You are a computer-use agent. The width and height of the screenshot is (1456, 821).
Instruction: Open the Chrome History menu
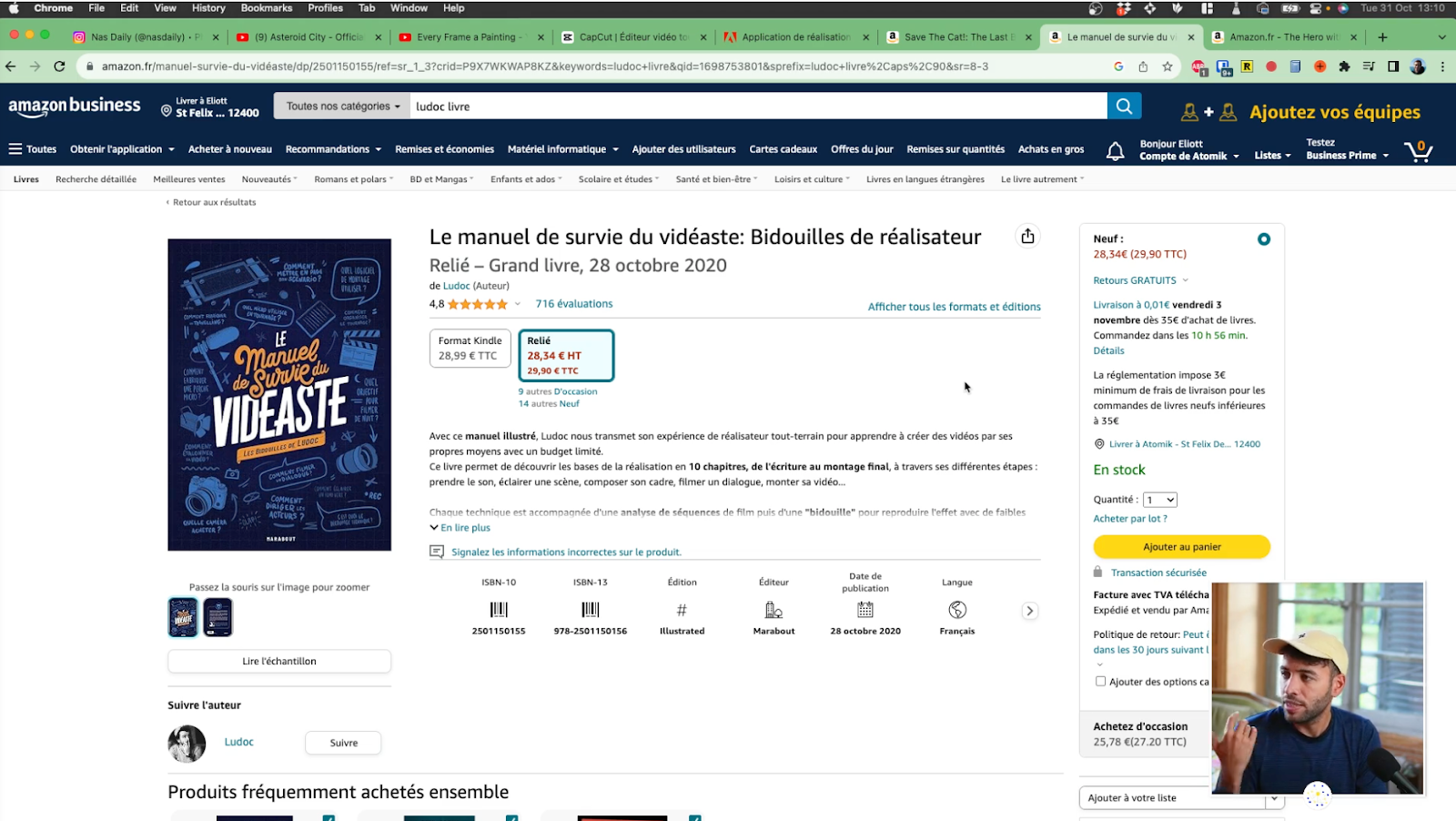pos(208,8)
